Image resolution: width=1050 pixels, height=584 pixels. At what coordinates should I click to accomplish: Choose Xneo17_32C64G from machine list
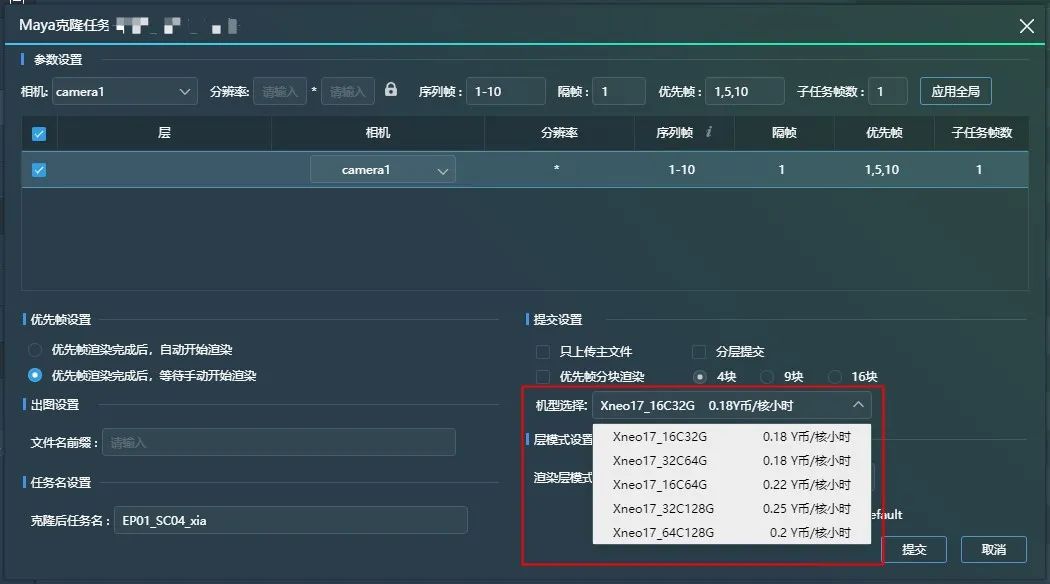pos(731,461)
